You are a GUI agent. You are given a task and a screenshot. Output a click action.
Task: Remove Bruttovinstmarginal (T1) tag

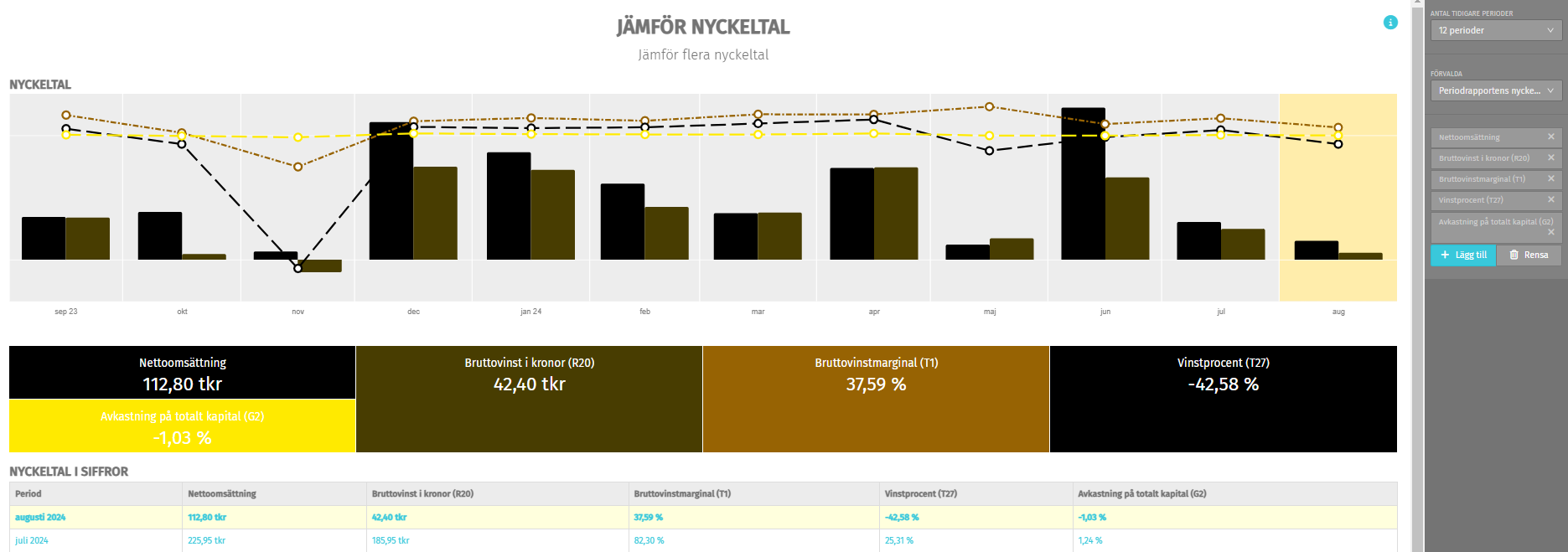point(1550,178)
